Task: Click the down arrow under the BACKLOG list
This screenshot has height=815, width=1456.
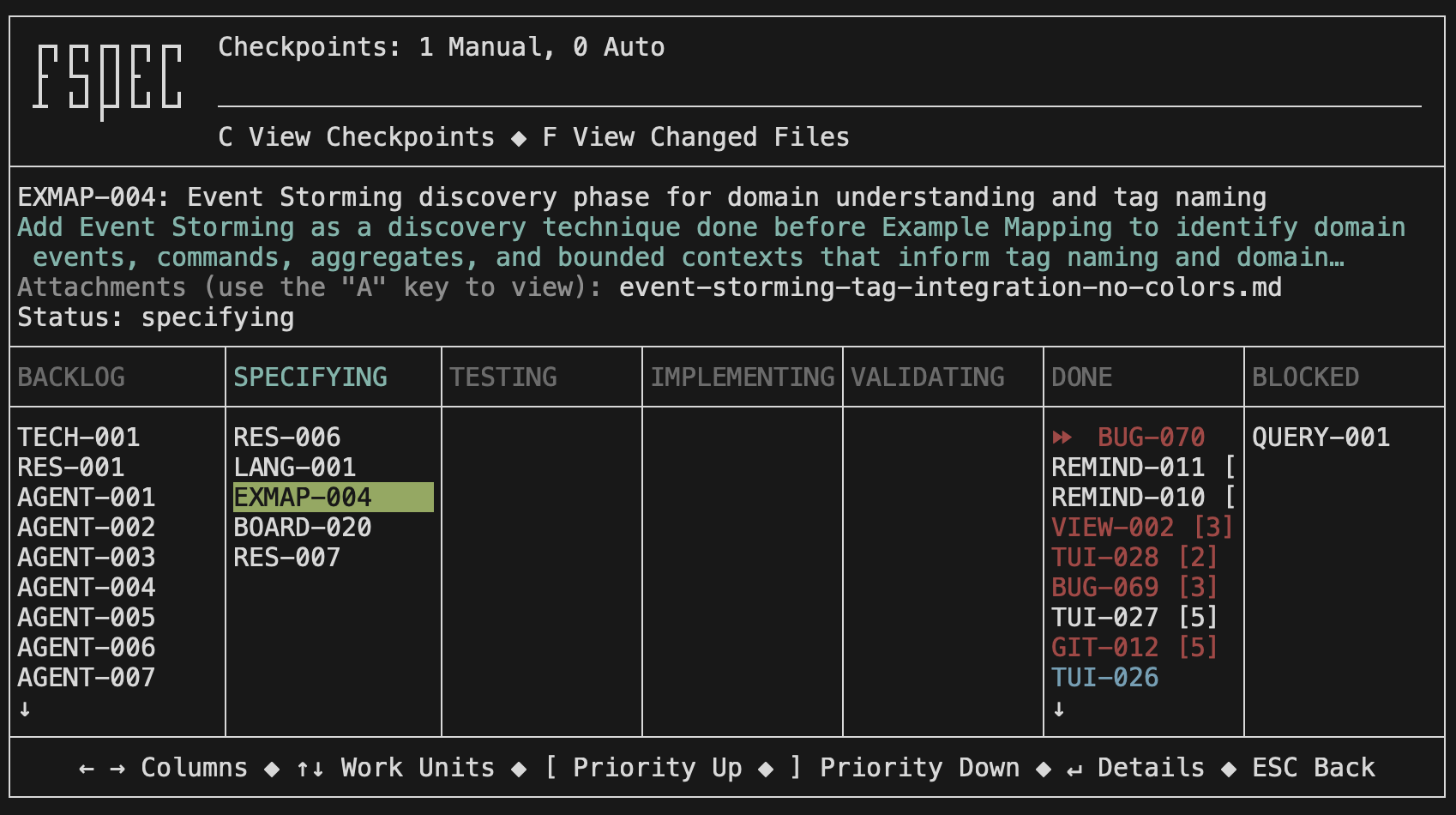Action: pyautogui.click(x=25, y=709)
